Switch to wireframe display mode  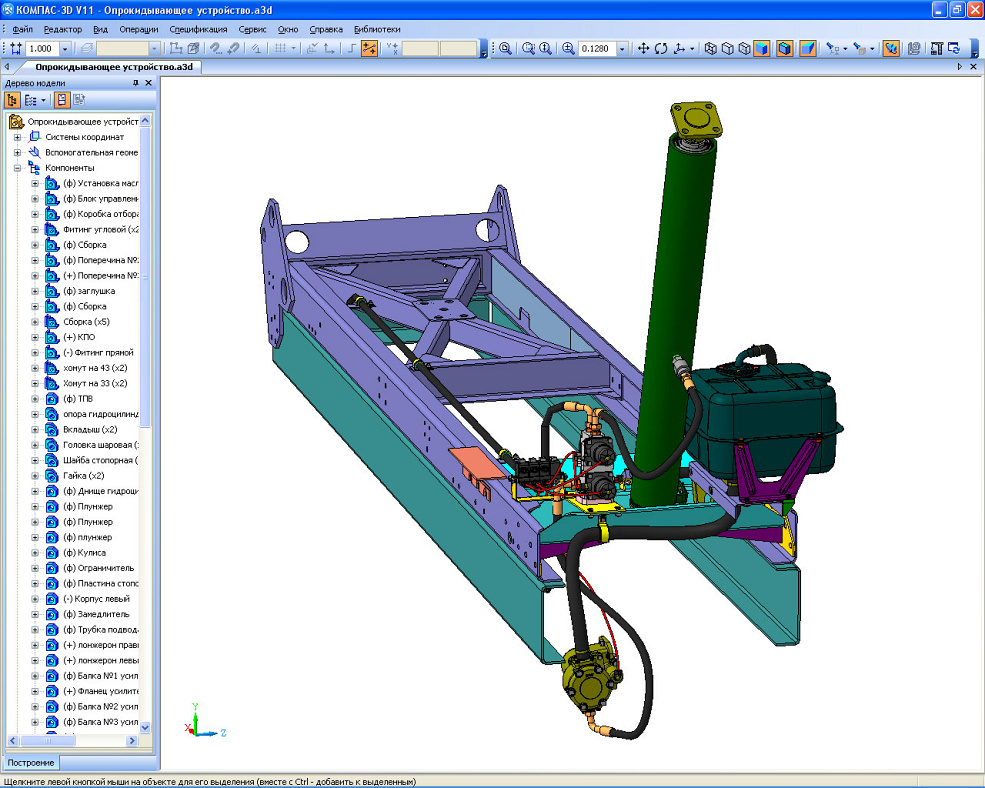pos(710,48)
